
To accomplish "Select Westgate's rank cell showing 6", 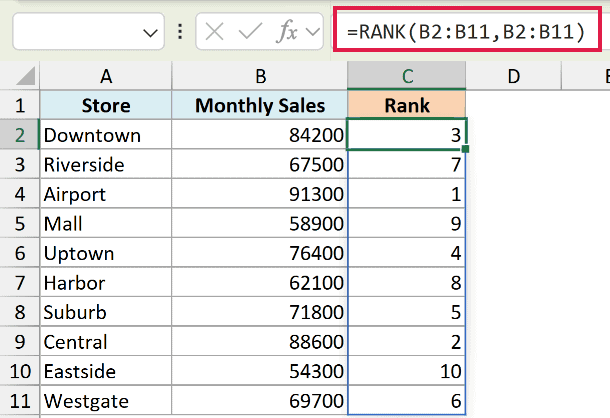I will click(x=407, y=401).
